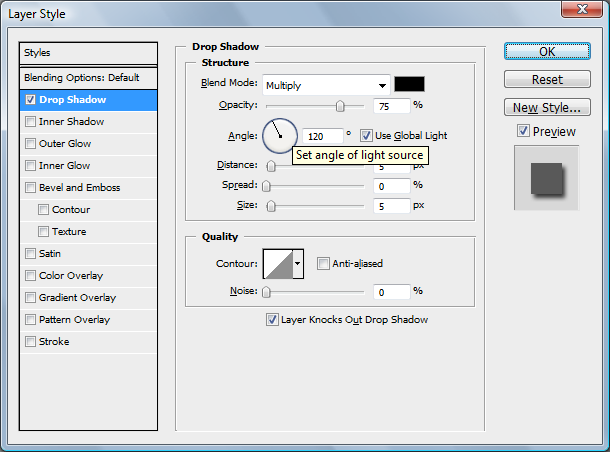Select the Color Overlay row label
Viewport: 610px width, 452px height.
pos(71,275)
